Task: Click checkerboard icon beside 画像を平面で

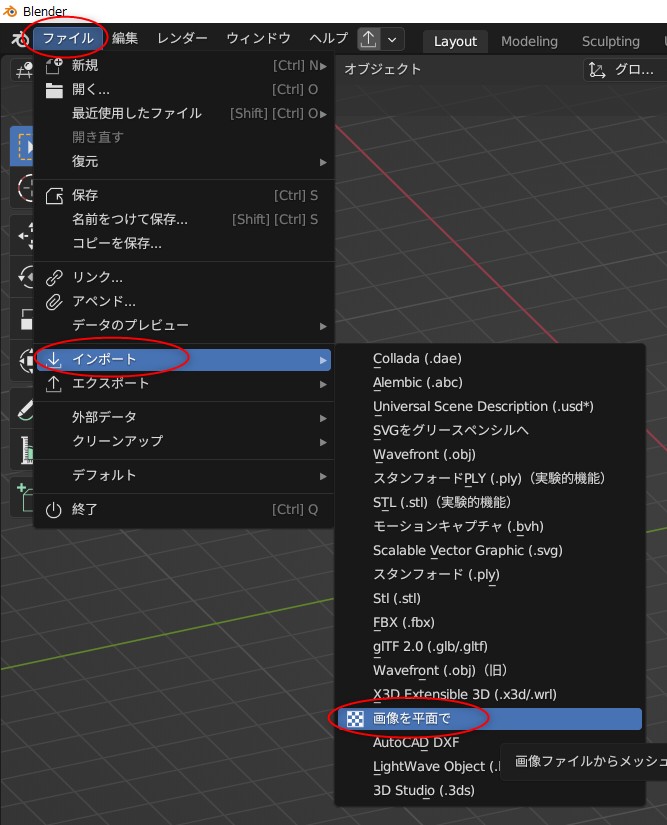Action: [x=355, y=719]
